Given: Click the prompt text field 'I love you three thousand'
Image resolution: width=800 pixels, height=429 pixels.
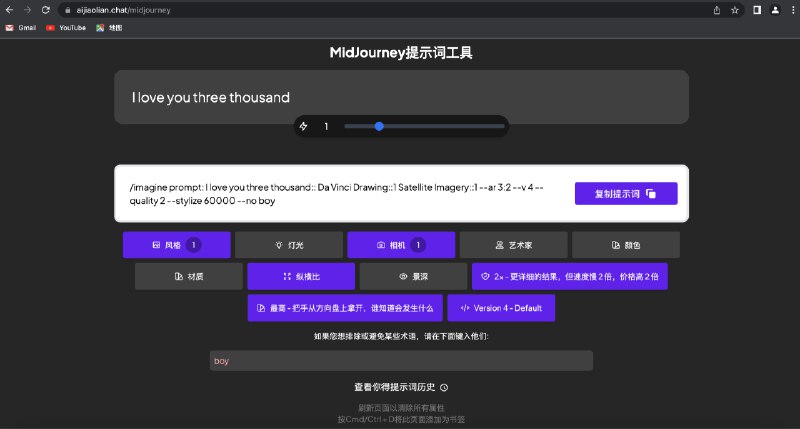Looking at the screenshot, I should coord(401,97).
